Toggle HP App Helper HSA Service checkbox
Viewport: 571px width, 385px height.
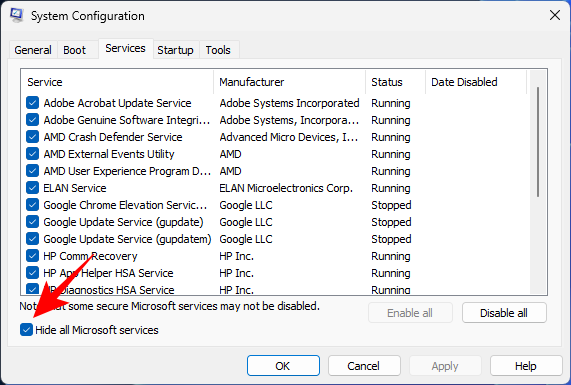(x=32, y=273)
